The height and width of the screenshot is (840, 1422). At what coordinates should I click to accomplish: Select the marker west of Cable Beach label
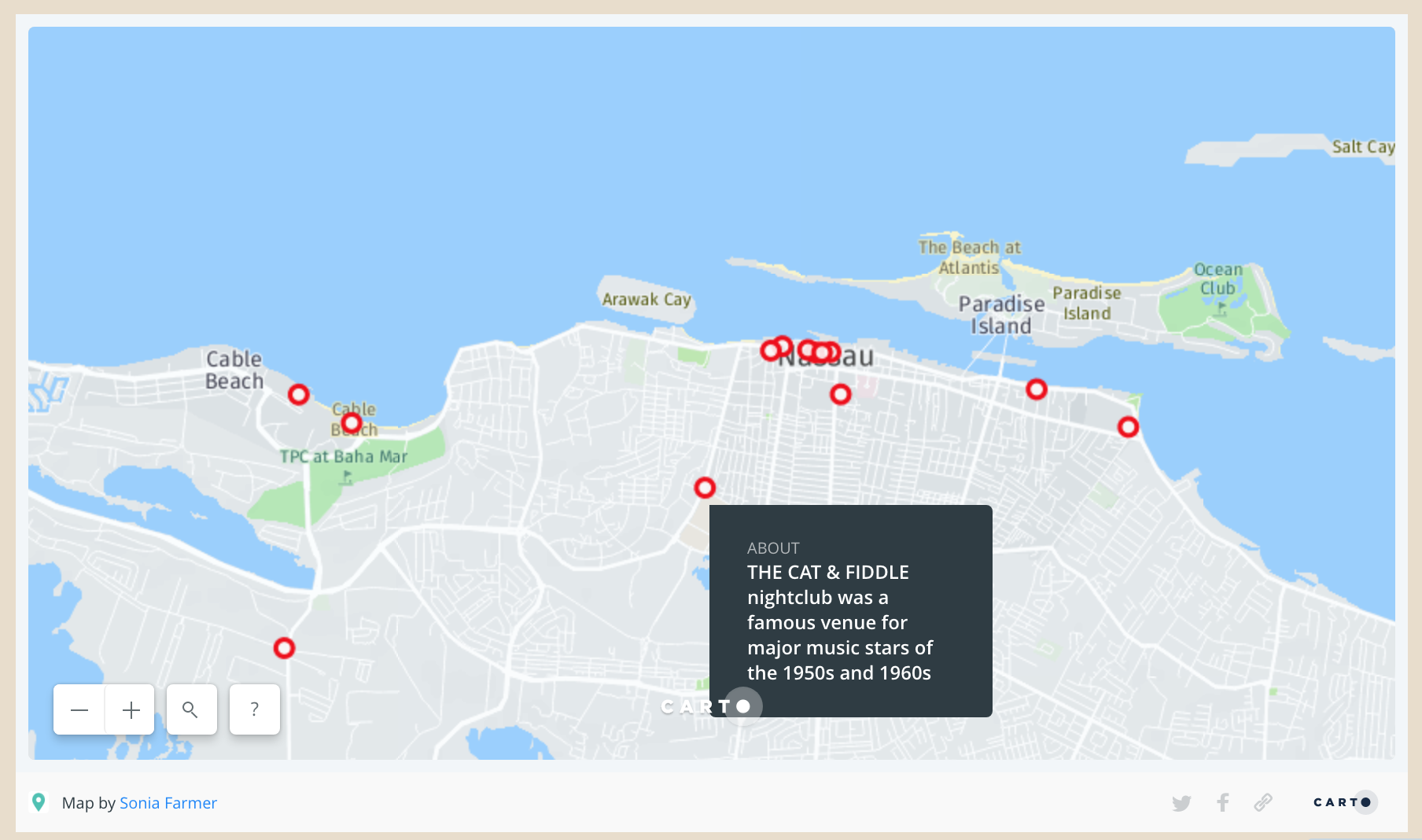(298, 394)
